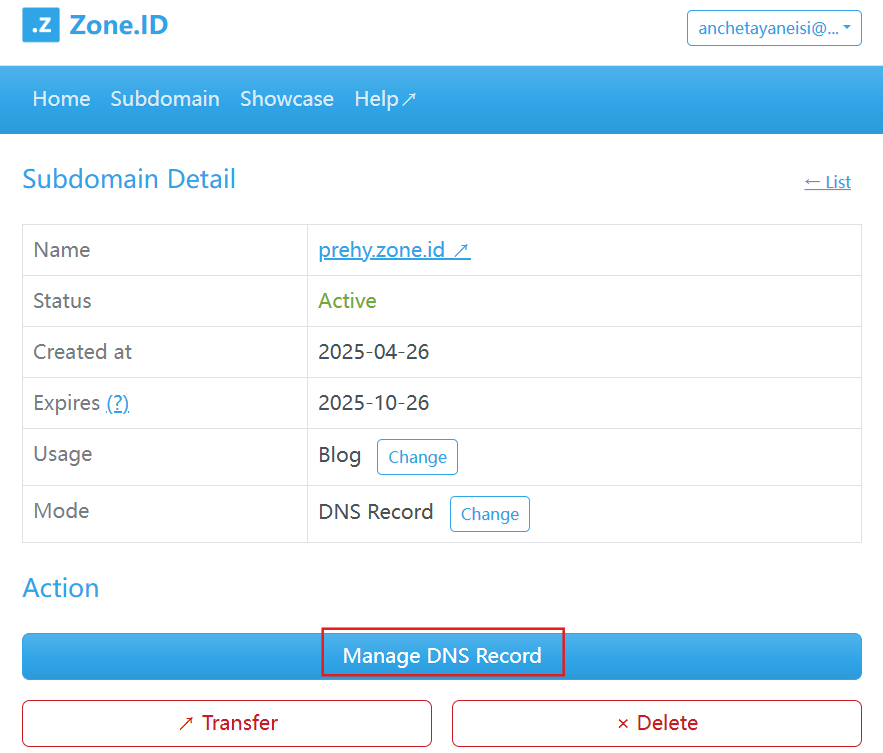Click the red Delete button
This screenshot has height=753, width=883.
pos(657,723)
